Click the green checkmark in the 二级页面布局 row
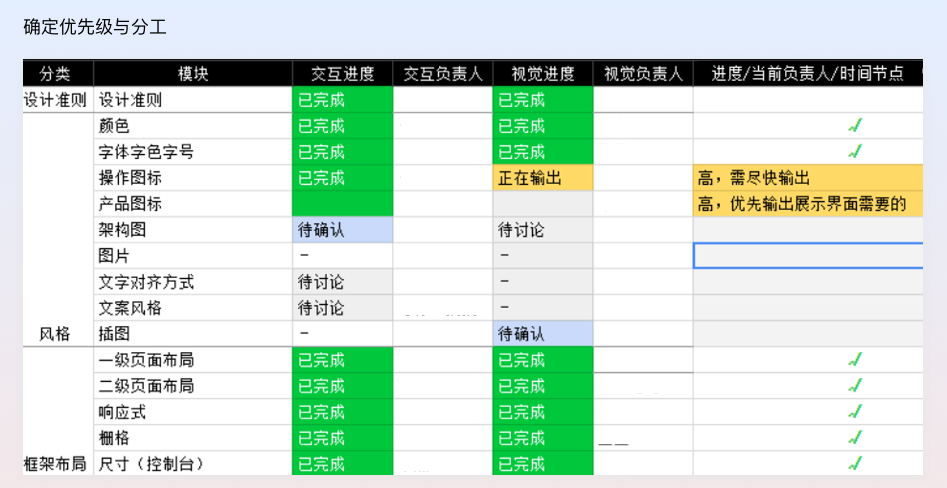The image size is (947, 488). [855, 385]
